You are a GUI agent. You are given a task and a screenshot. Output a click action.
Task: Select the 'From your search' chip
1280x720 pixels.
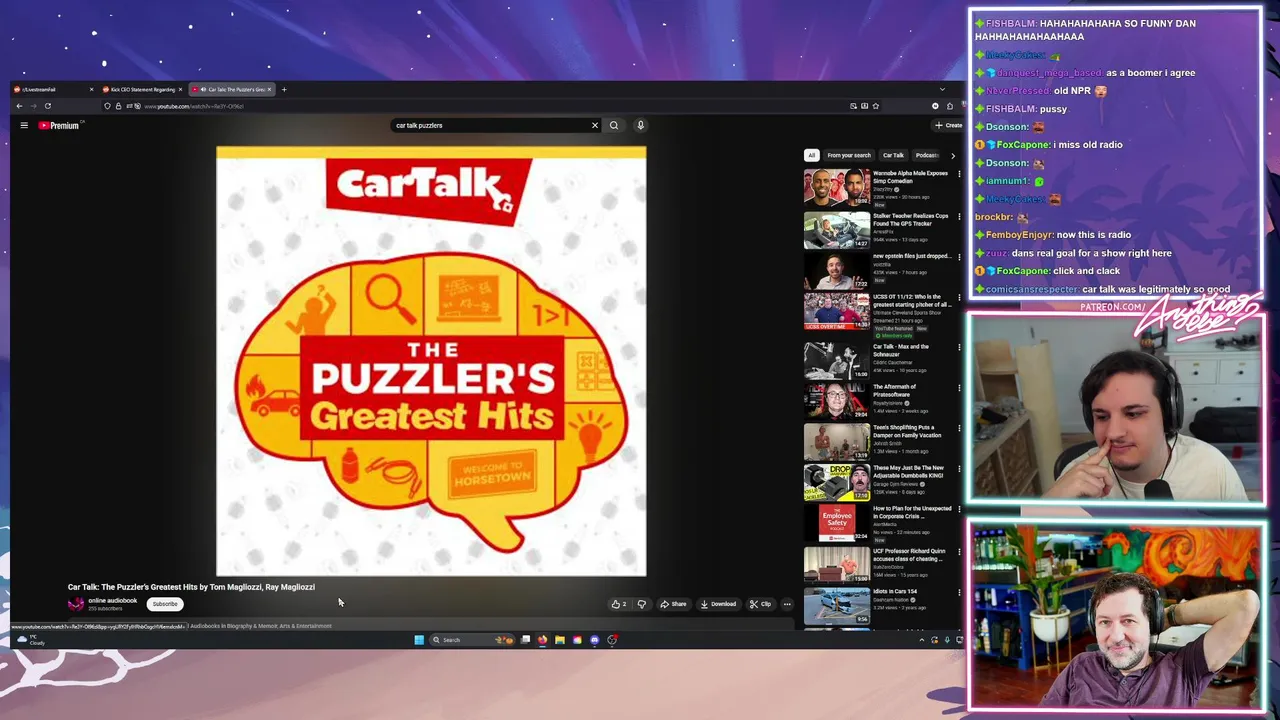[849, 155]
